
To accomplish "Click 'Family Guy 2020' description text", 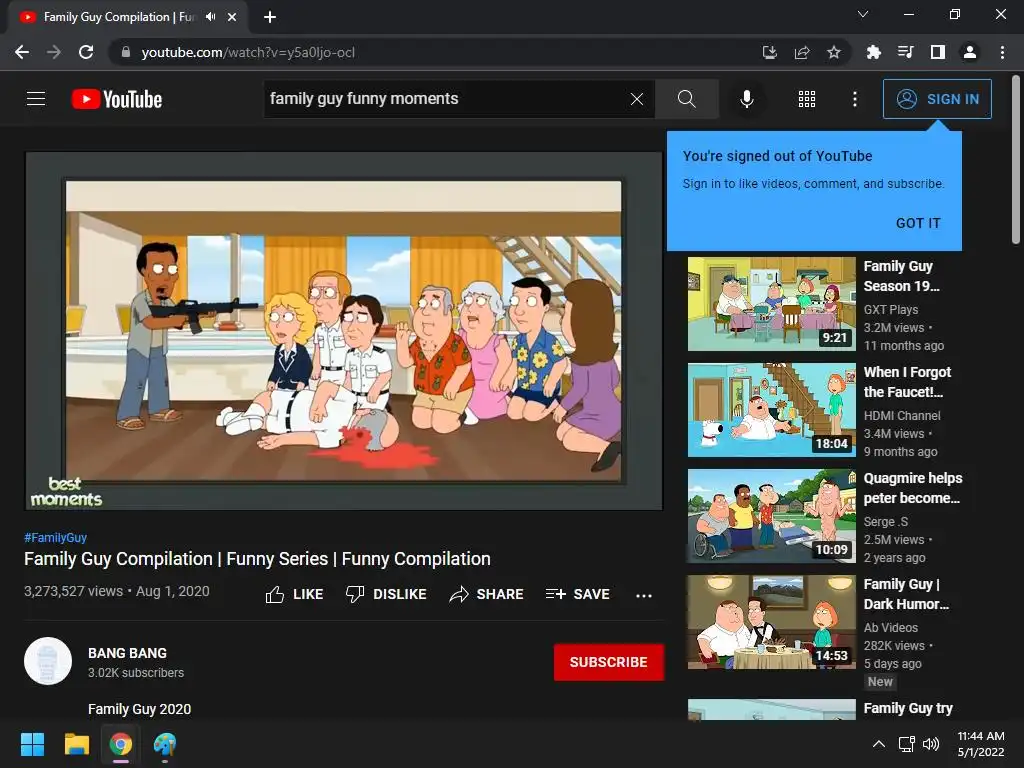I will point(140,709).
